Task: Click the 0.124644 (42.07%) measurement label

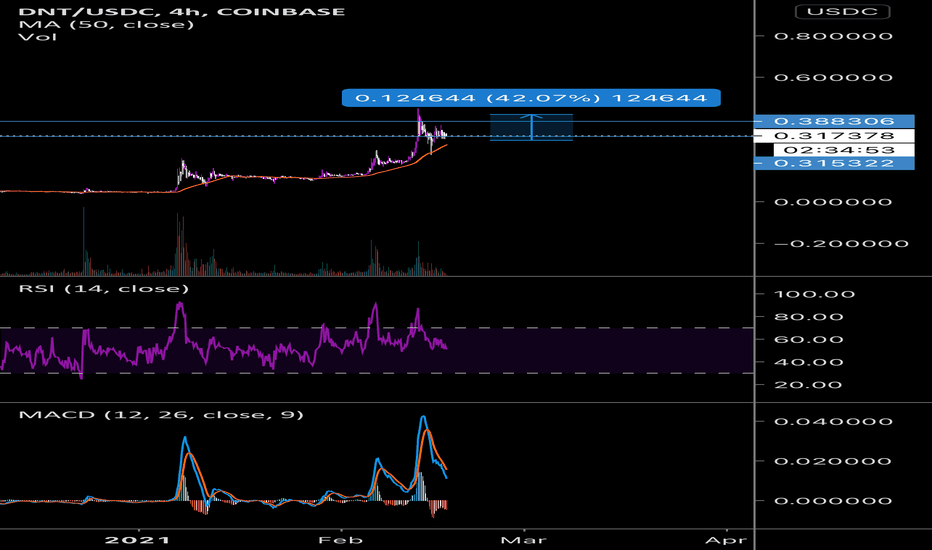Action: 531,98
